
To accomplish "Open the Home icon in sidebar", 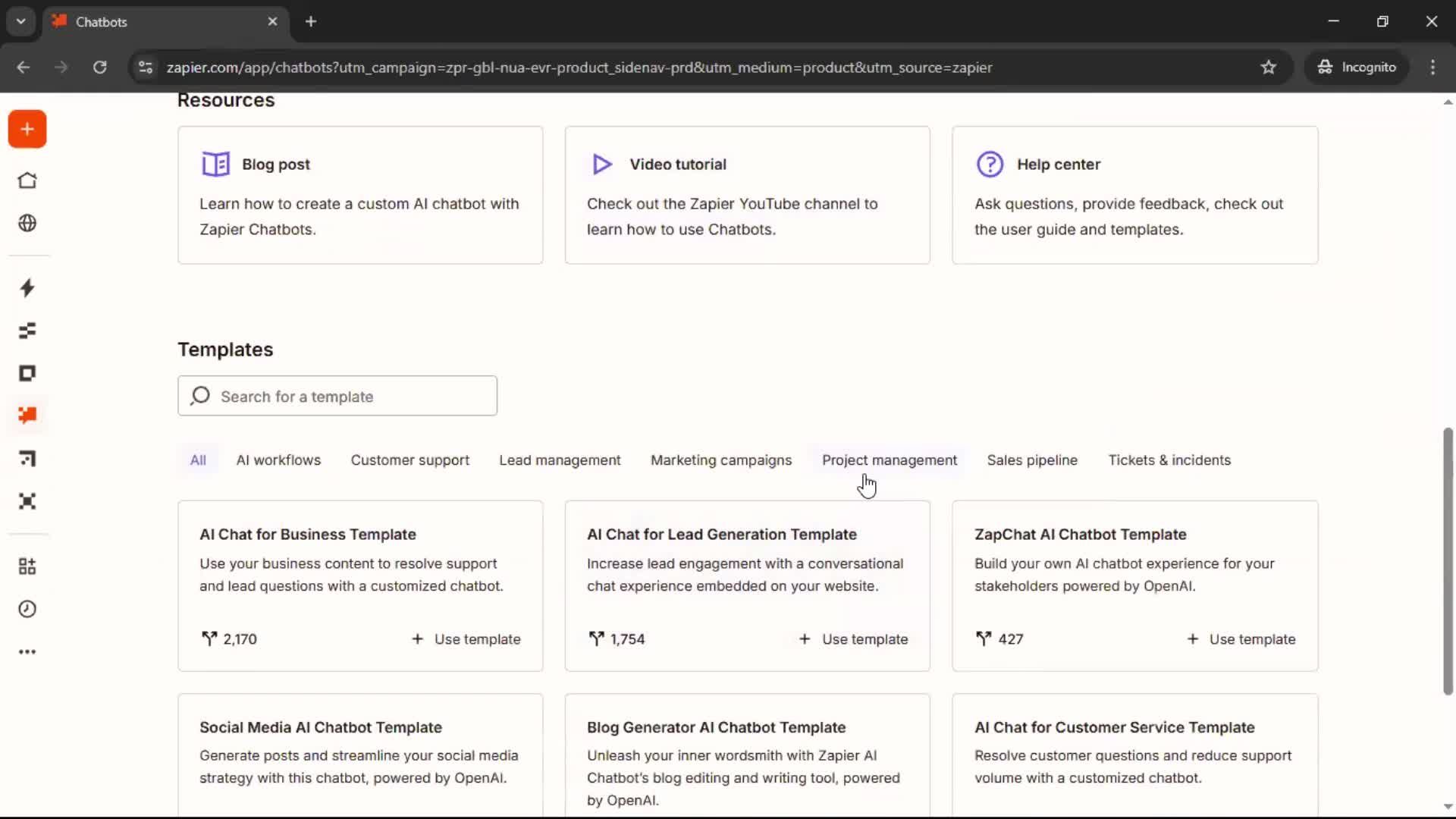I will point(27,180).
